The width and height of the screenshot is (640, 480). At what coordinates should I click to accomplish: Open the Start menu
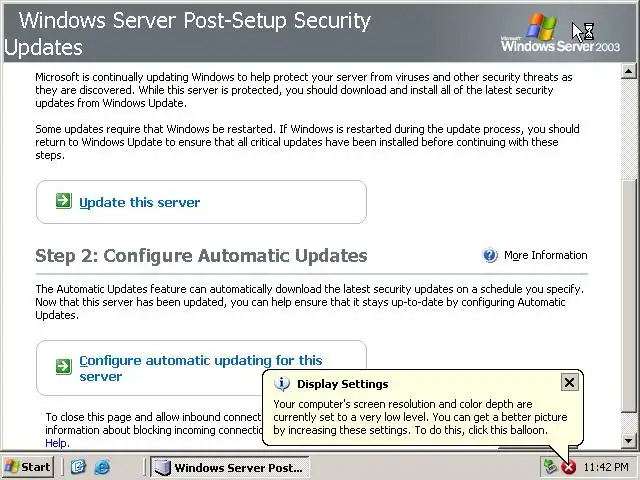[x=28, y=467]
